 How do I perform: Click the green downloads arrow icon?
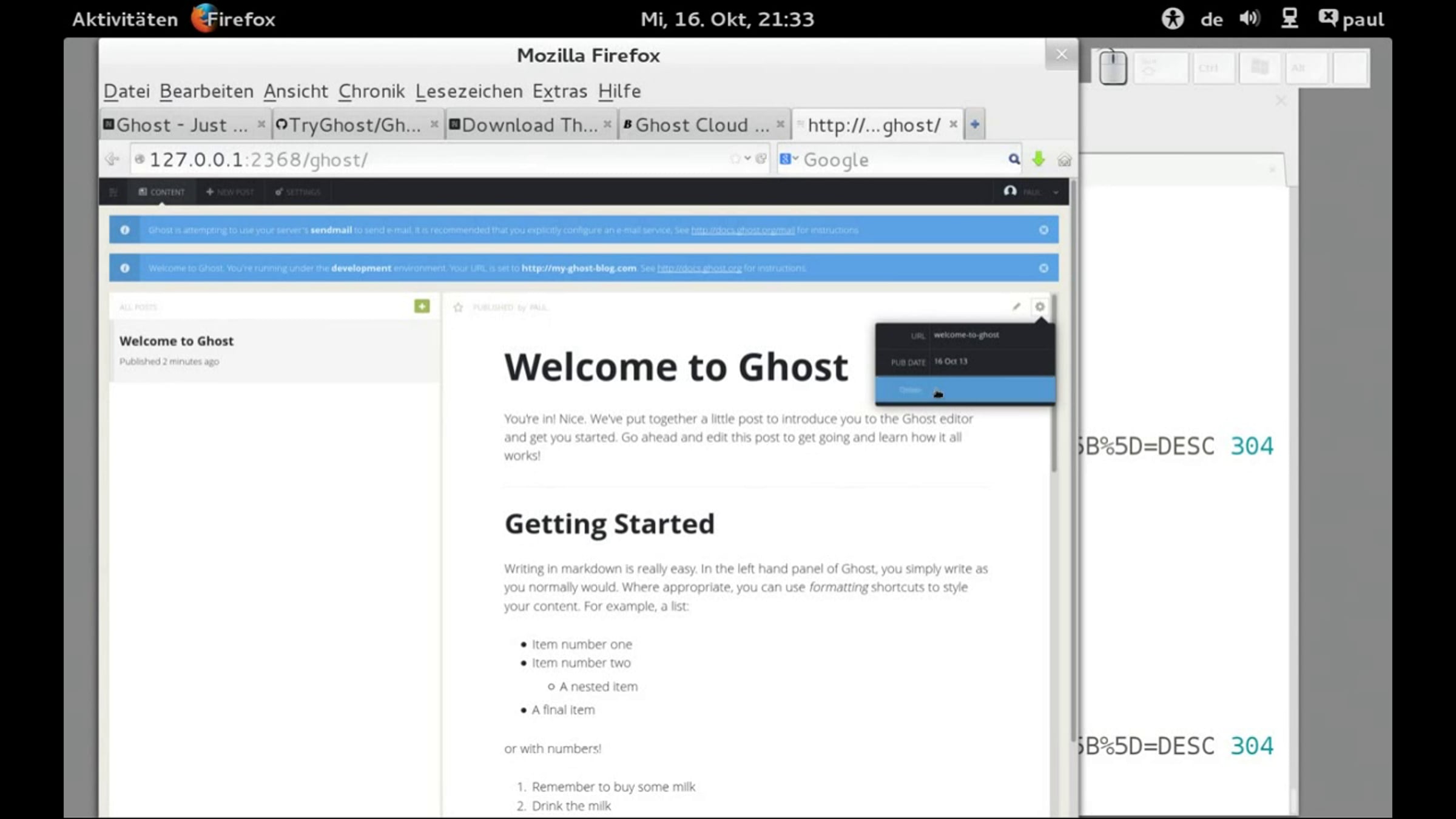[x=1039, y=159]
